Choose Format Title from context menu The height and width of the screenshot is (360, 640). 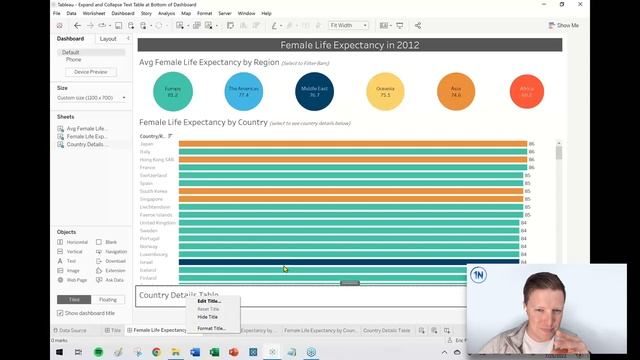211,328
